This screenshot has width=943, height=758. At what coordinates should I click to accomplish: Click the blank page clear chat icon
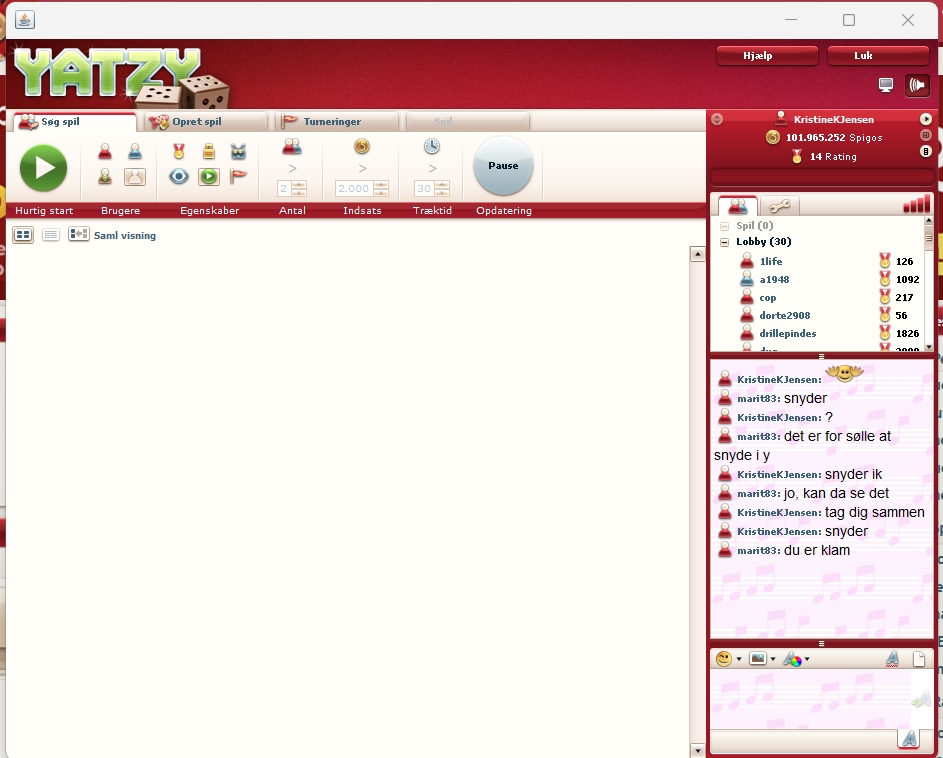[x=919, y=659]
